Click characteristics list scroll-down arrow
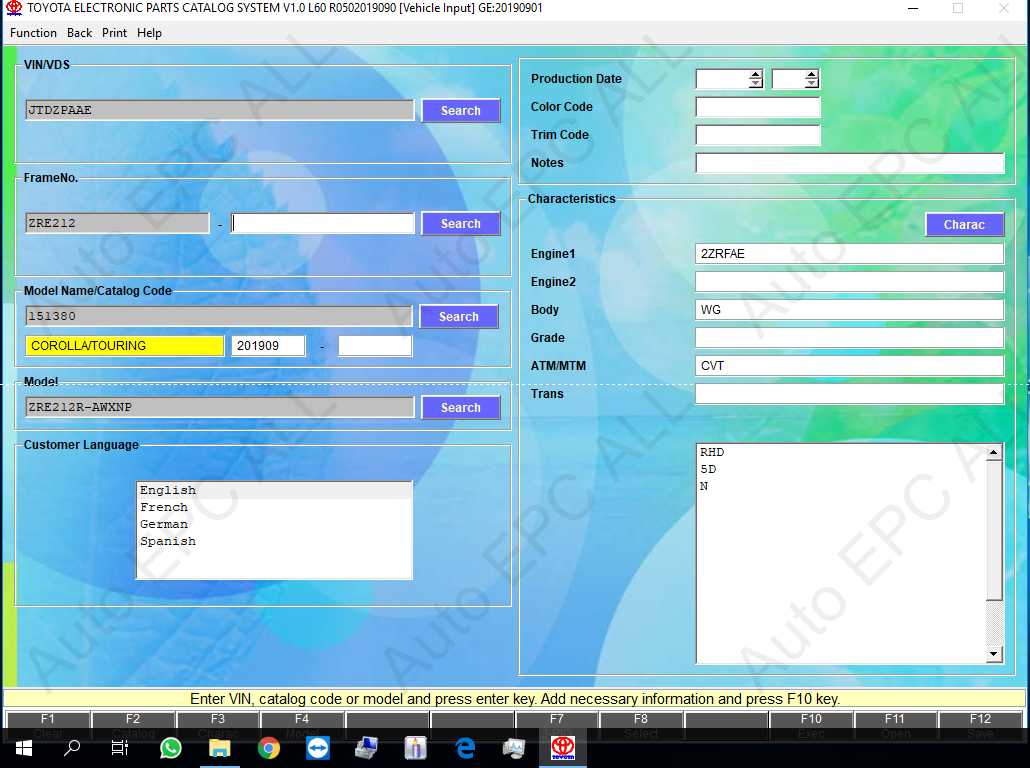The image size is (1030, 768). pyautogui.click(x=994, y=654)
